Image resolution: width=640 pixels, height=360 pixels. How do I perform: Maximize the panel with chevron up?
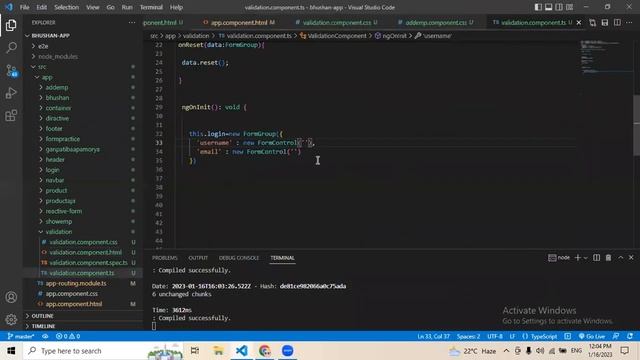click(x=620, y=258)
